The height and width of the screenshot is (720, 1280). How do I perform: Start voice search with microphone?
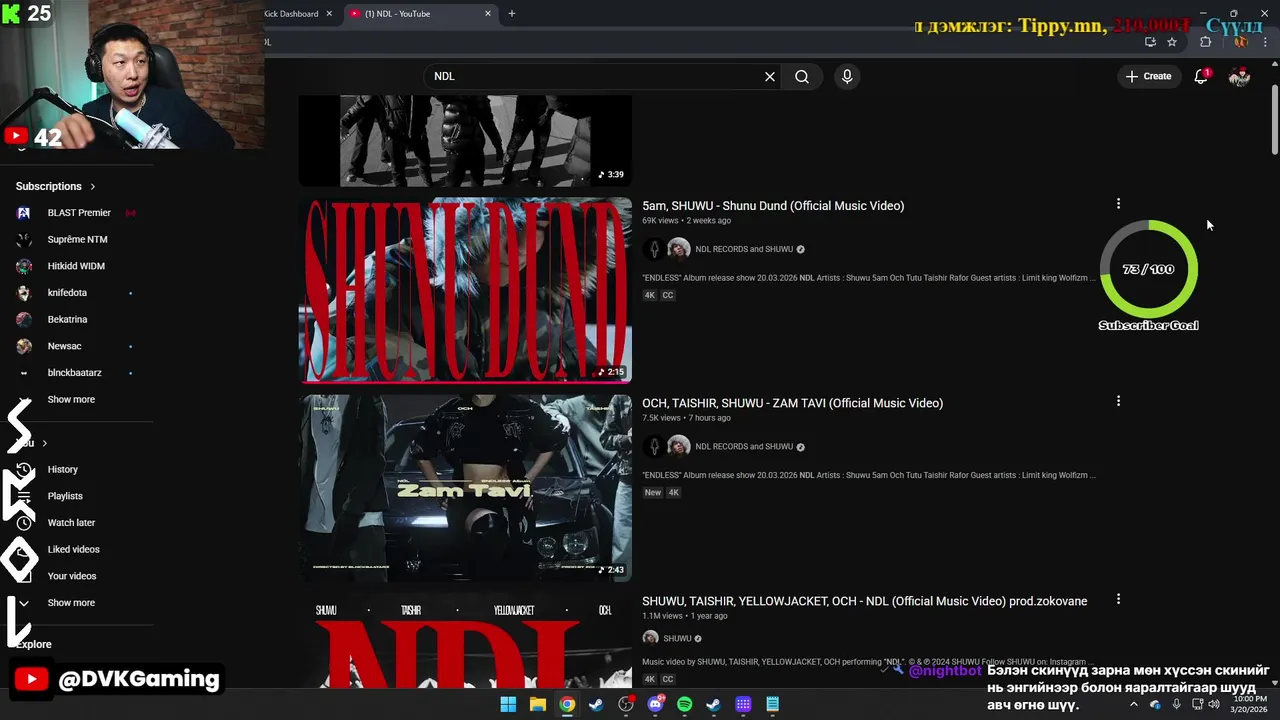click(x=847, y=76)
